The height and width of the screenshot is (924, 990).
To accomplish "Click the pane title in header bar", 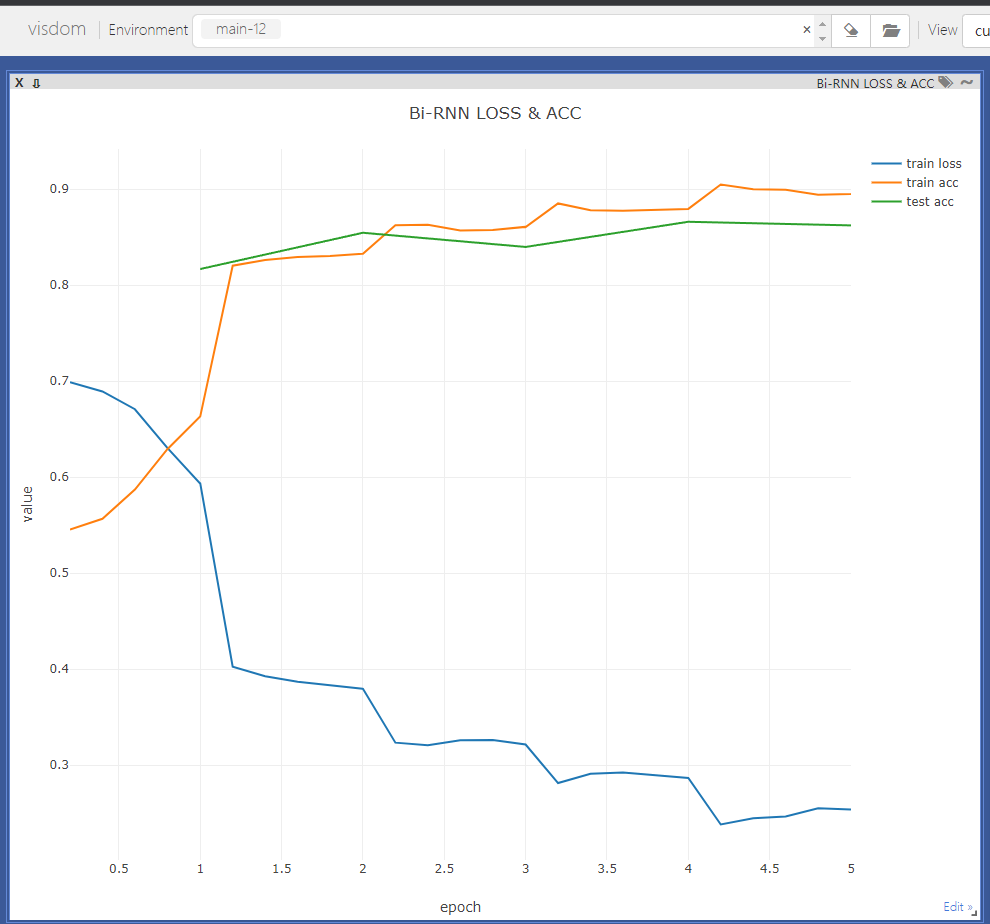I will point(875,83).
